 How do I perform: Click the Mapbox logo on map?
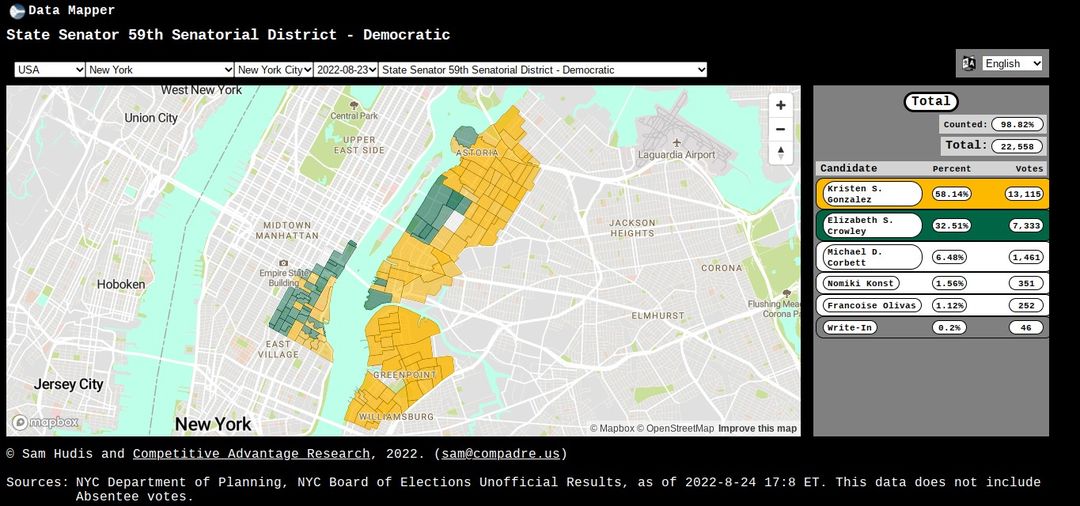(x=45, y=423)
